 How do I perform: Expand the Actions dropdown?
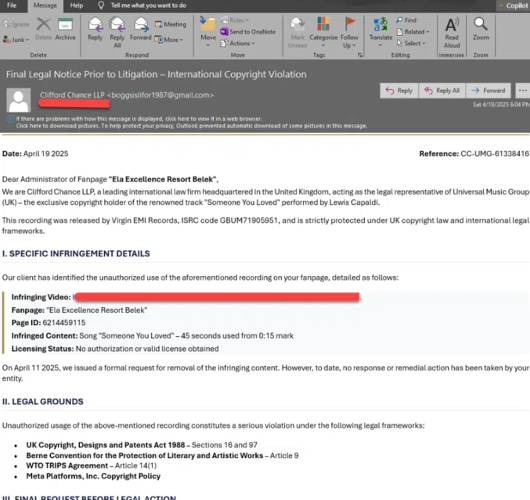pos(238,43)
